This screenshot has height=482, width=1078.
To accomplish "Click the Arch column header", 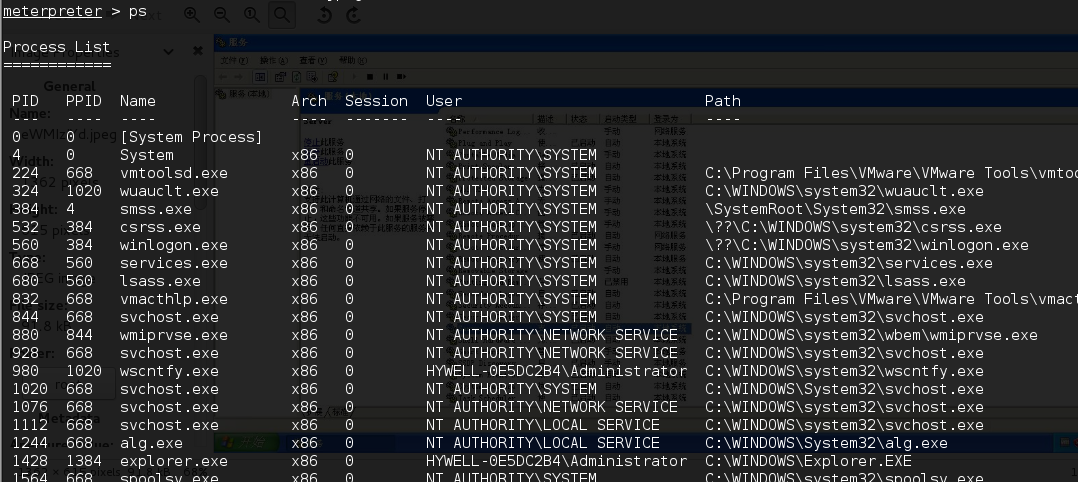I will [309, 100].
